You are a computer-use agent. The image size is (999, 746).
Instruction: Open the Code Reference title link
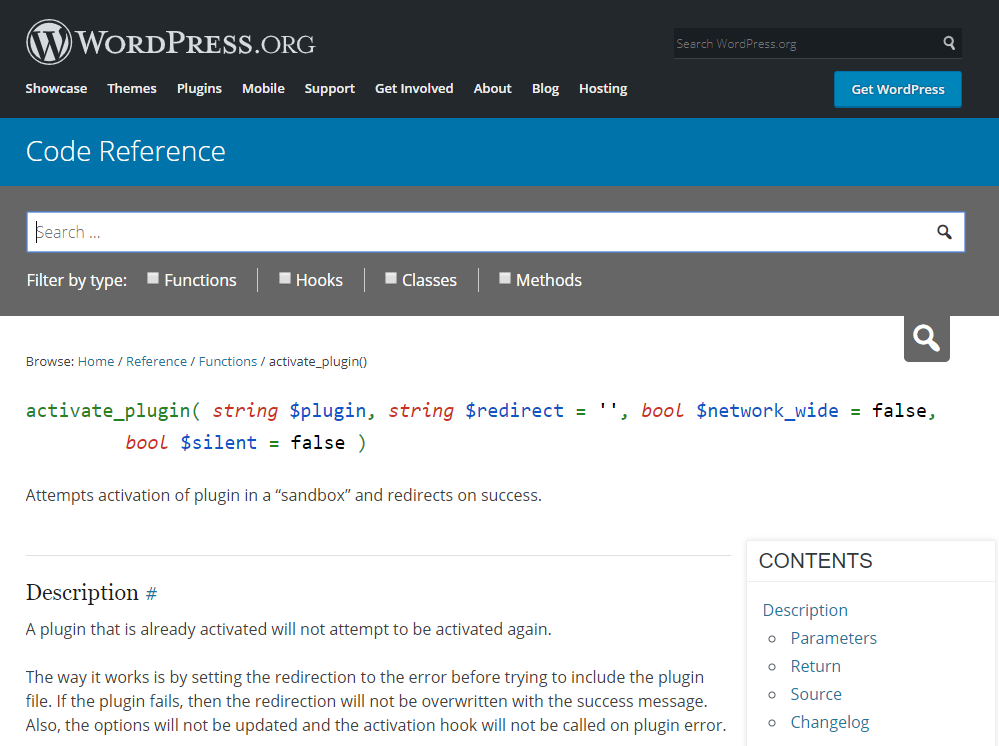point(126,152)
